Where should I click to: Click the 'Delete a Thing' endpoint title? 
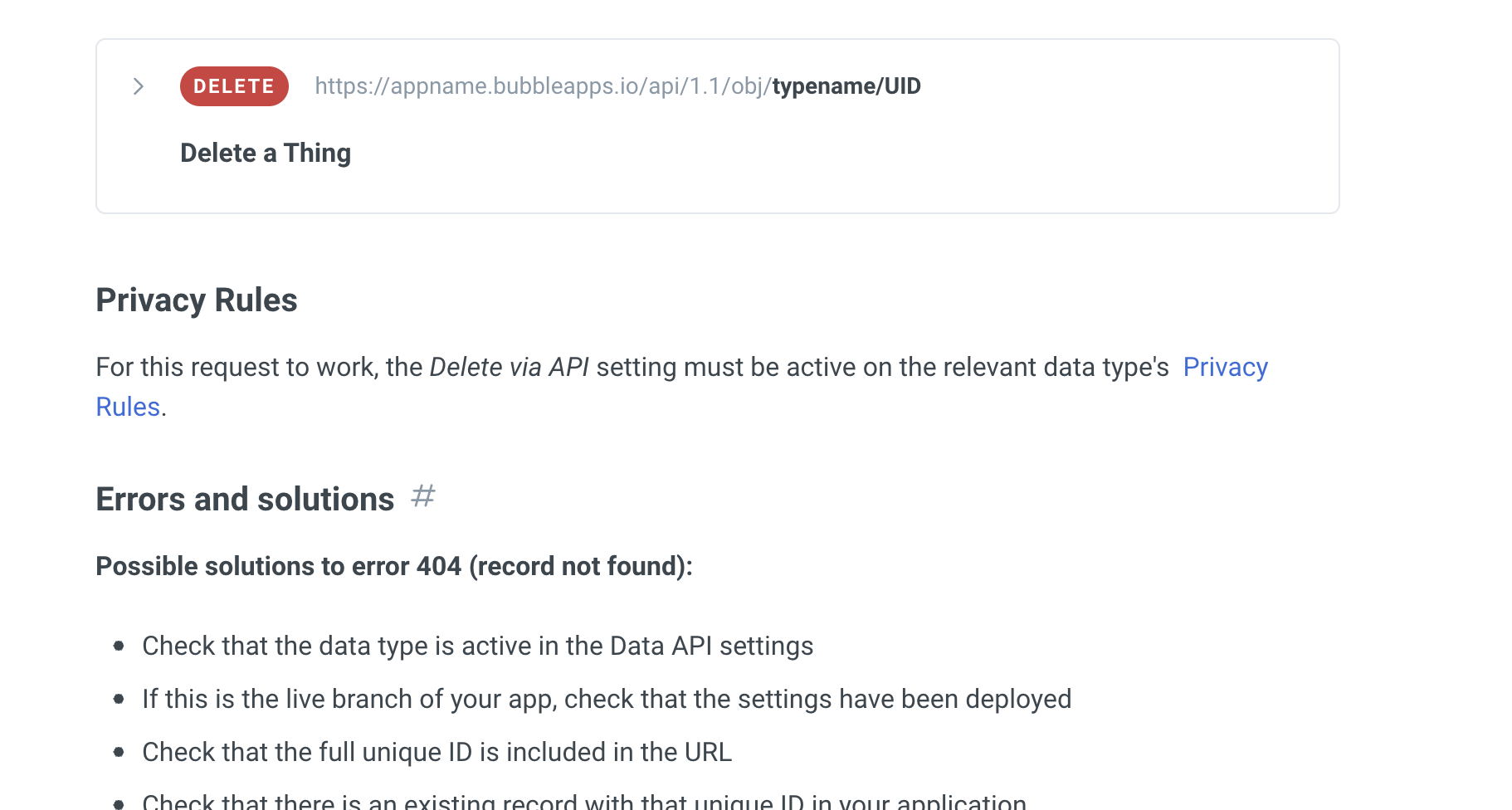pyautogui.click(x=266, y=153)
